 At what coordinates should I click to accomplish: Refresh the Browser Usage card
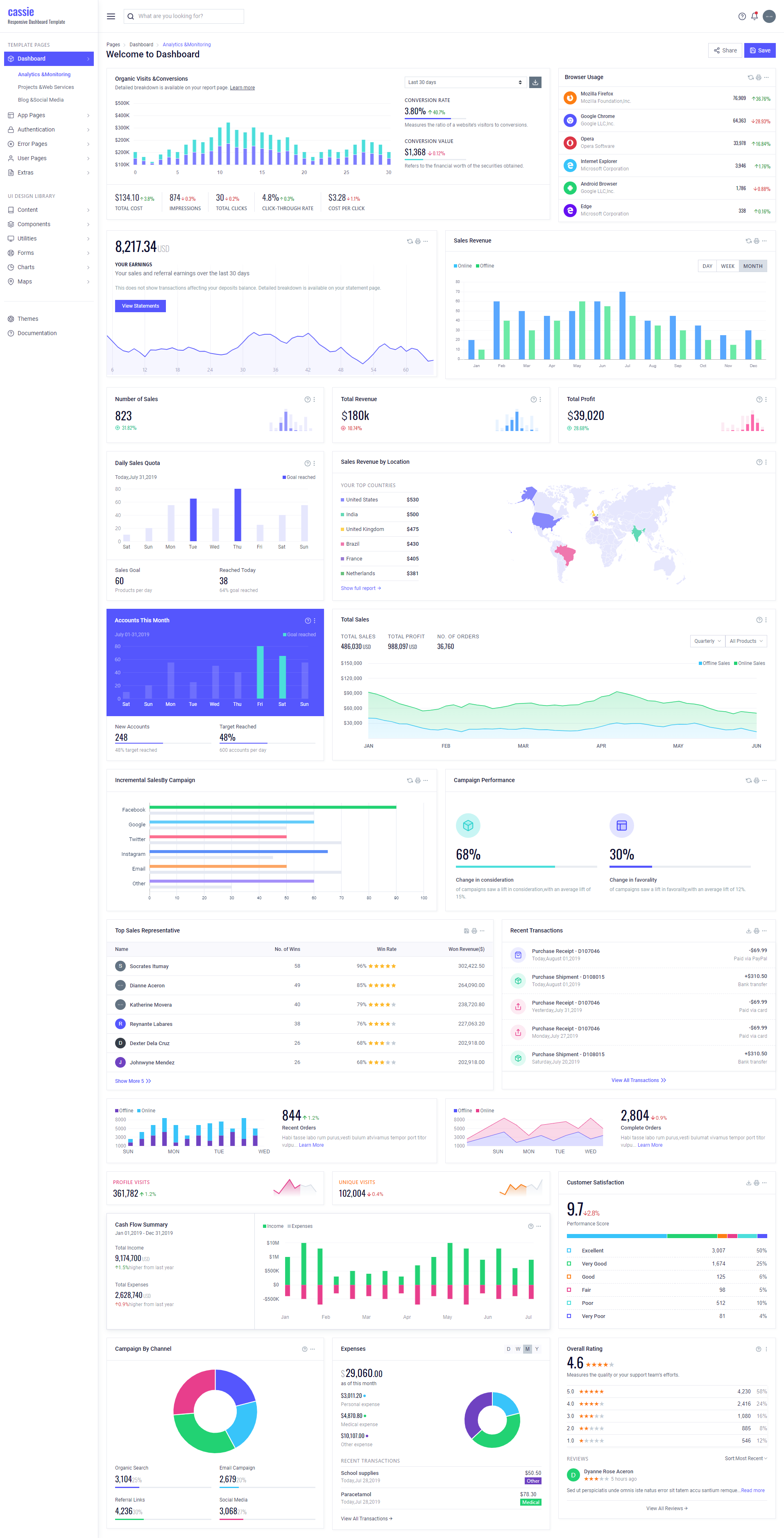pyautogui.click(x=750, y=77)
